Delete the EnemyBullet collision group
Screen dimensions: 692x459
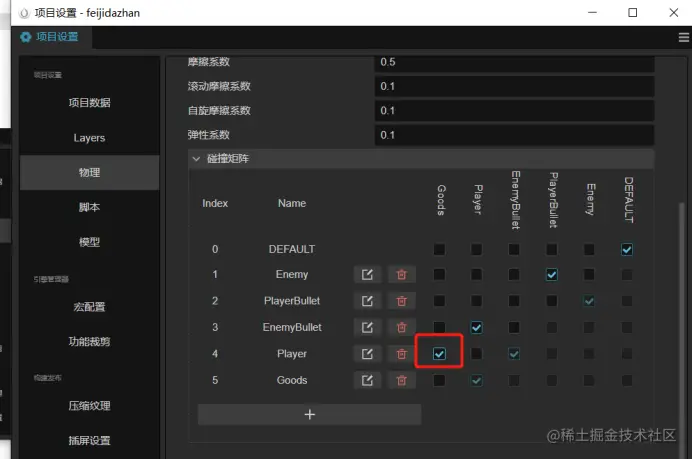[402, 327]
